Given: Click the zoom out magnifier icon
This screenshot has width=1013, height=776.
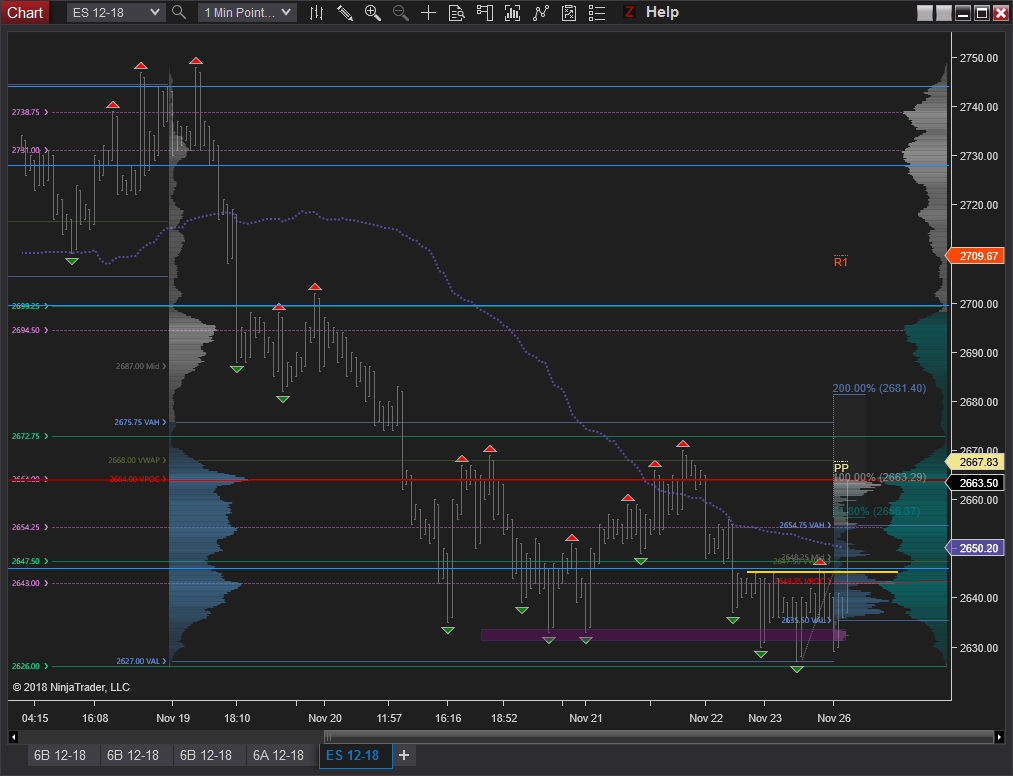Looking at the screenshot, I should click(x=401, y=12).
